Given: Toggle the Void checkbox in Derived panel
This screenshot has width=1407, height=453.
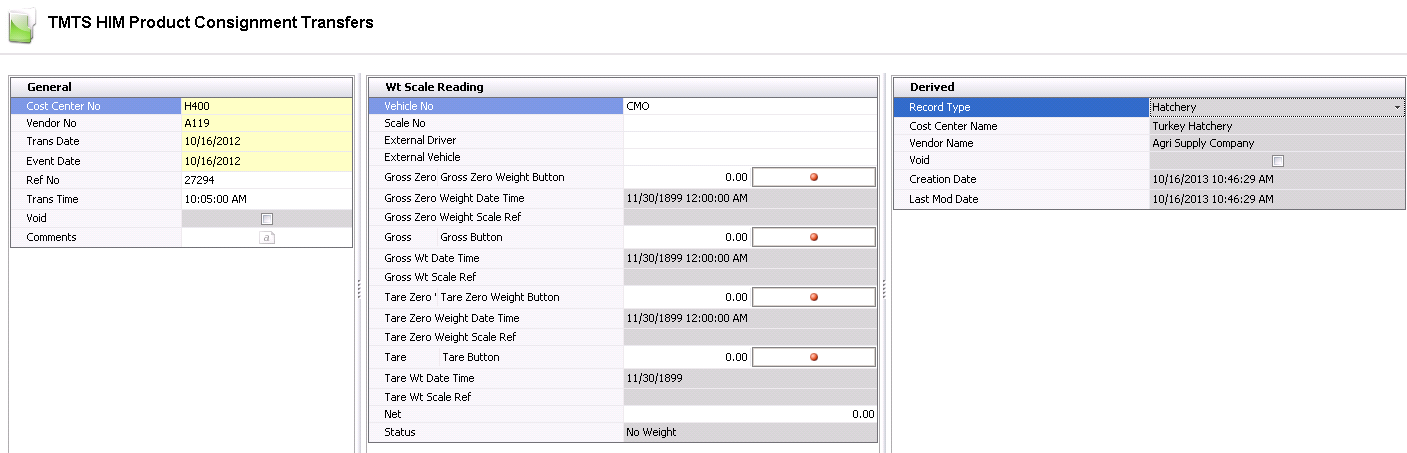Looking at the screenshot, I should (1277, 161).
